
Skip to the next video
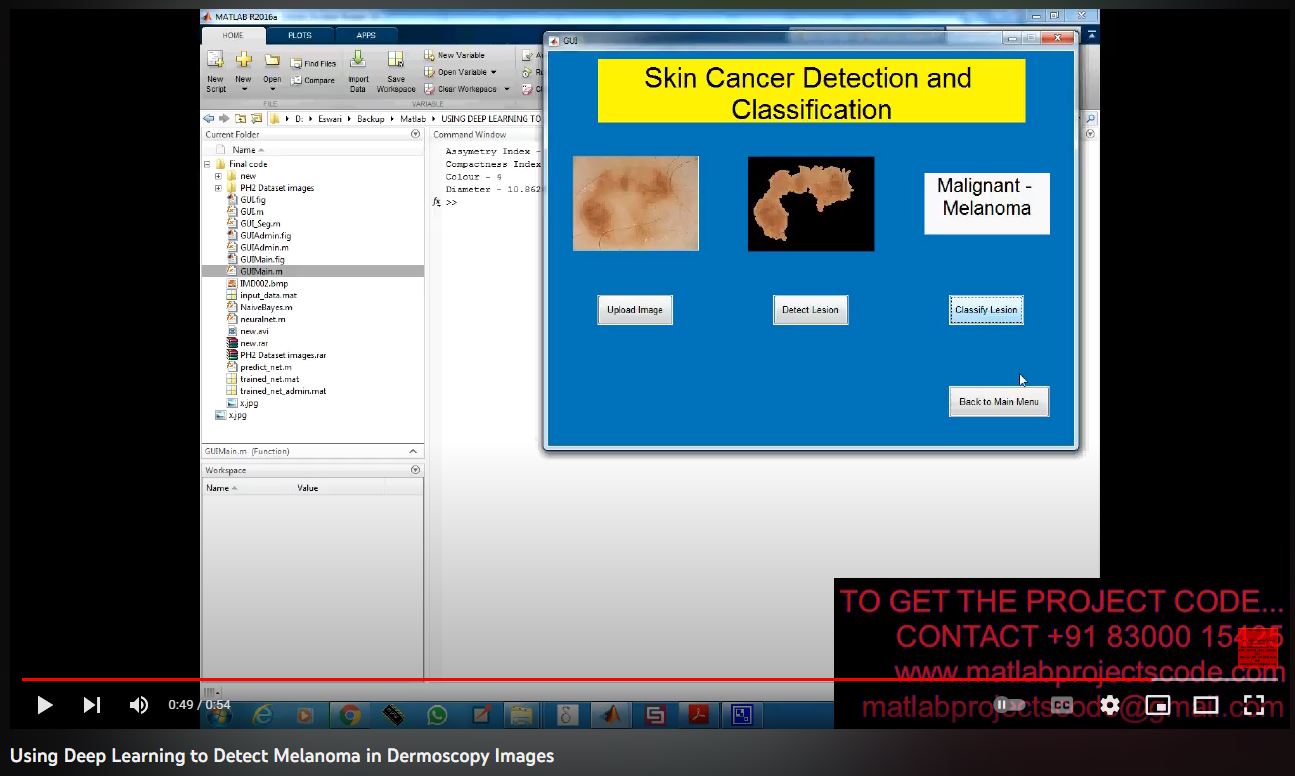coord(91,705)
